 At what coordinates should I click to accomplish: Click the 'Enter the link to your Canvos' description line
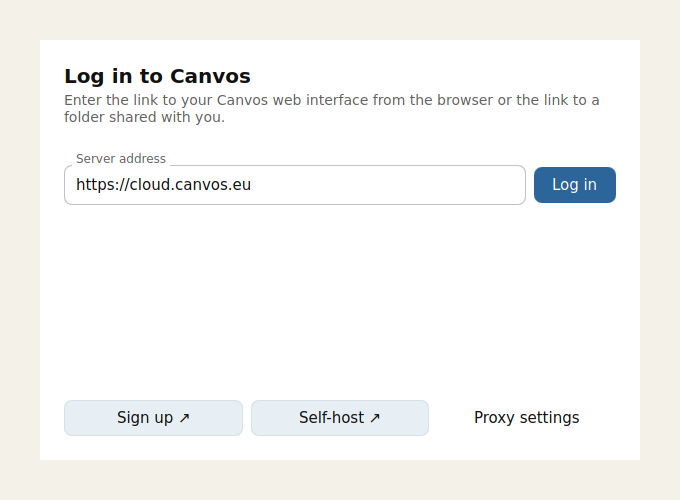[332, 100]
